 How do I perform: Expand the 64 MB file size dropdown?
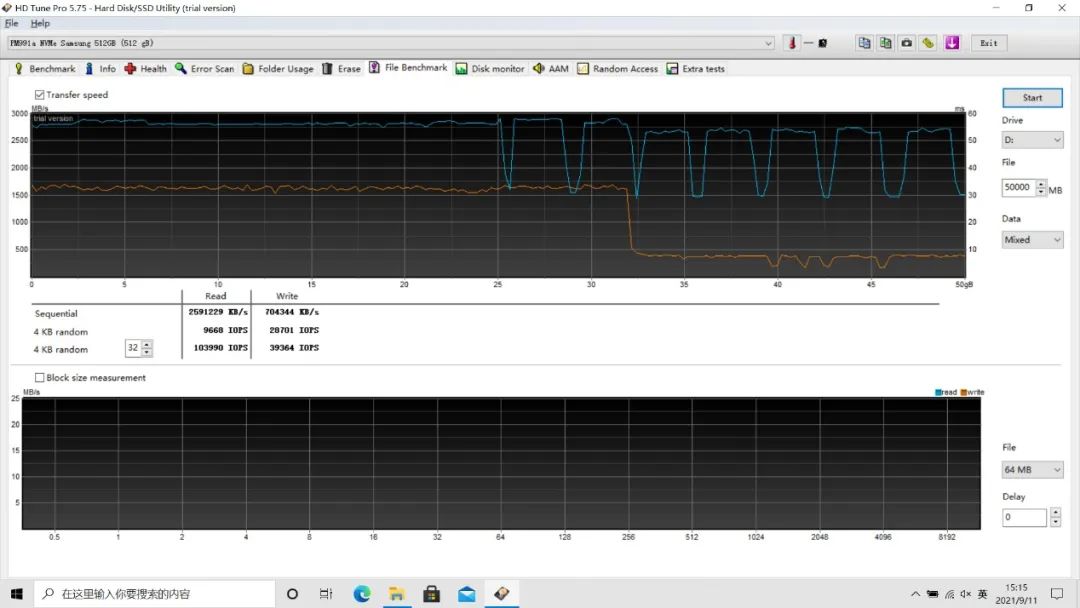tap(1032, 470)
